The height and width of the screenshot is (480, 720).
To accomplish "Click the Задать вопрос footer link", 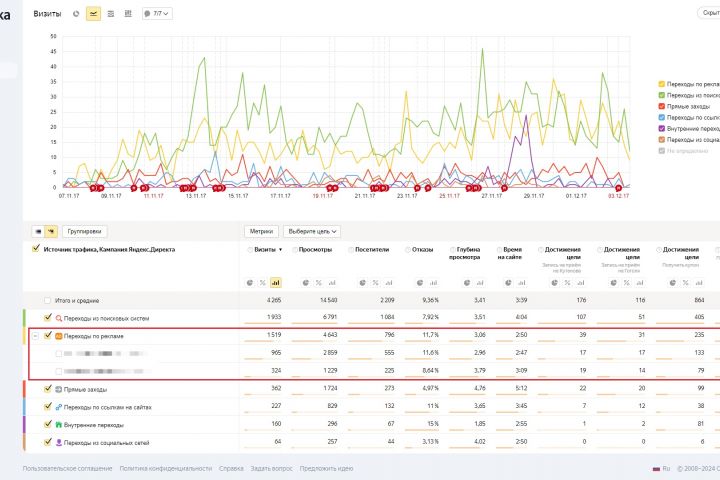I will [x=271, y=469].
